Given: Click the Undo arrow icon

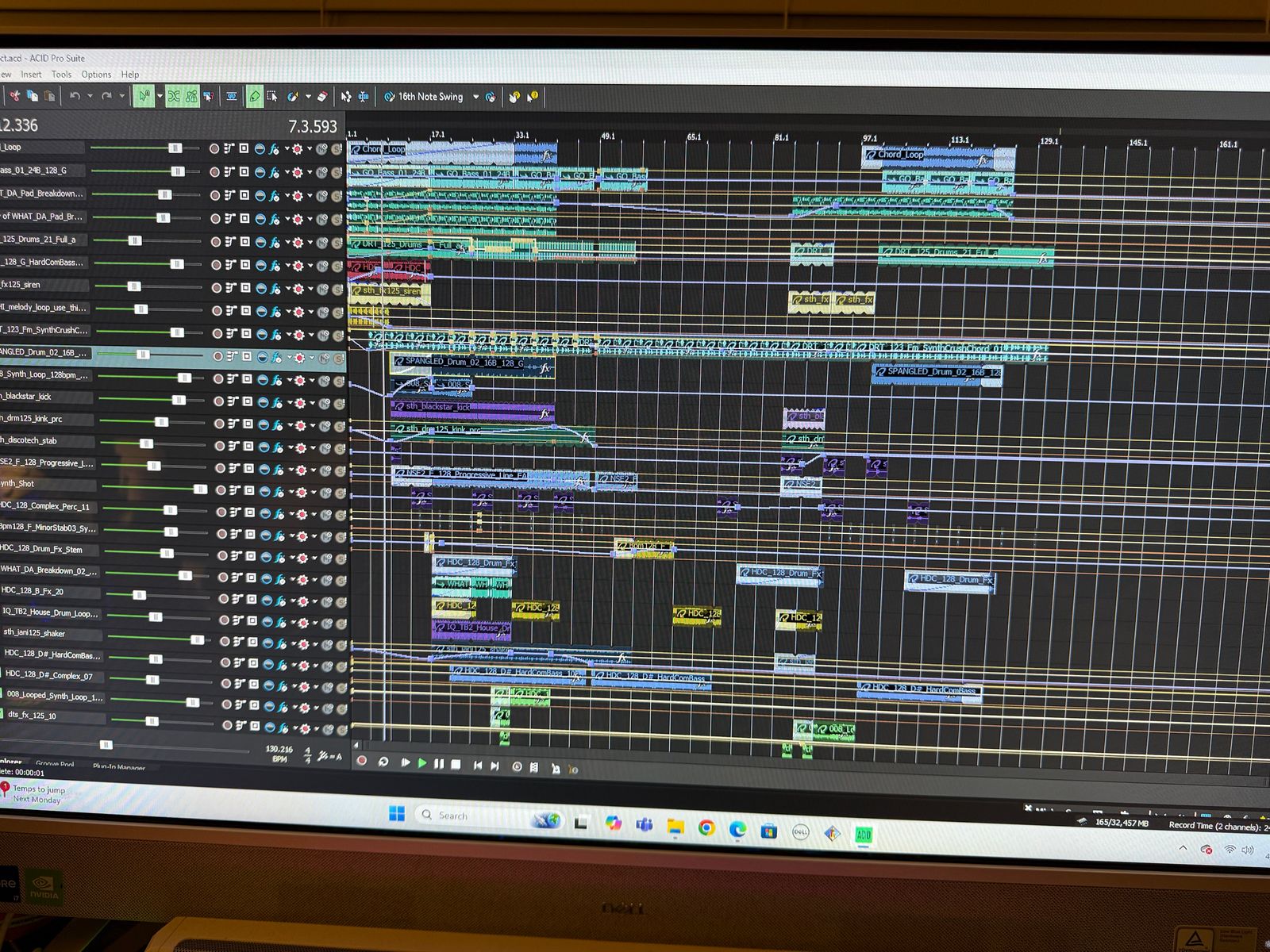Looking at the screenshot, I should (75, 96).
